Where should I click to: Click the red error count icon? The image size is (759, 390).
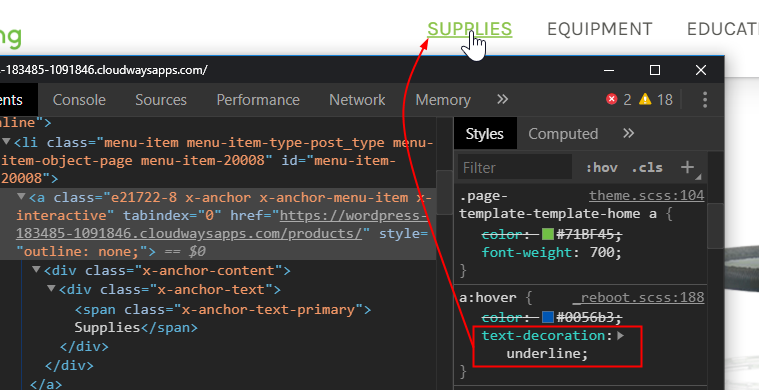pyautogui.click(x=612, y=99)
